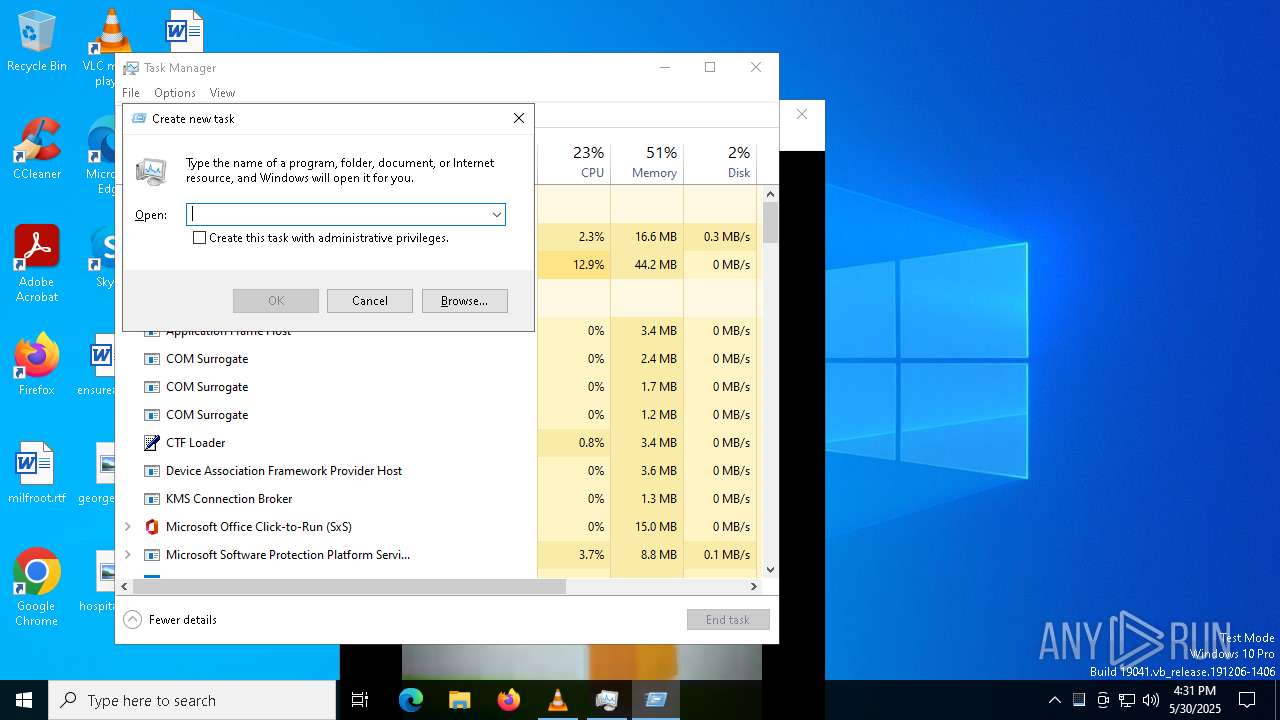Image resolution: width=1280 pixels, height=720 pixels.
Task: Enable create task with administrative privileges
Action: coord(199,238)
